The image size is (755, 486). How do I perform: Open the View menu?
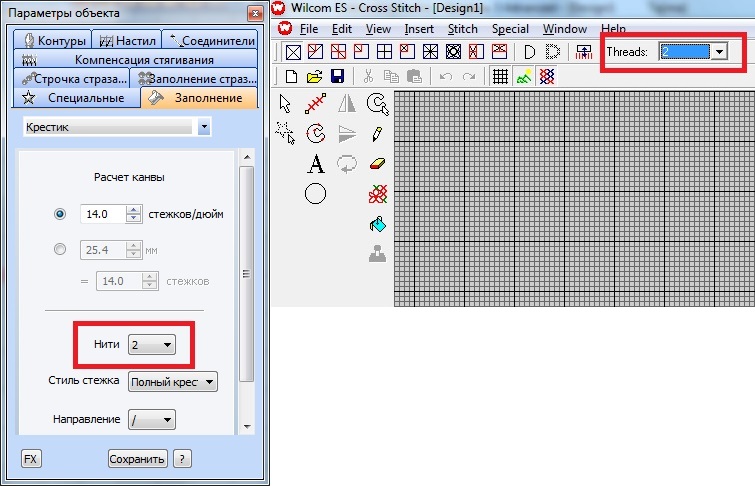378,29
